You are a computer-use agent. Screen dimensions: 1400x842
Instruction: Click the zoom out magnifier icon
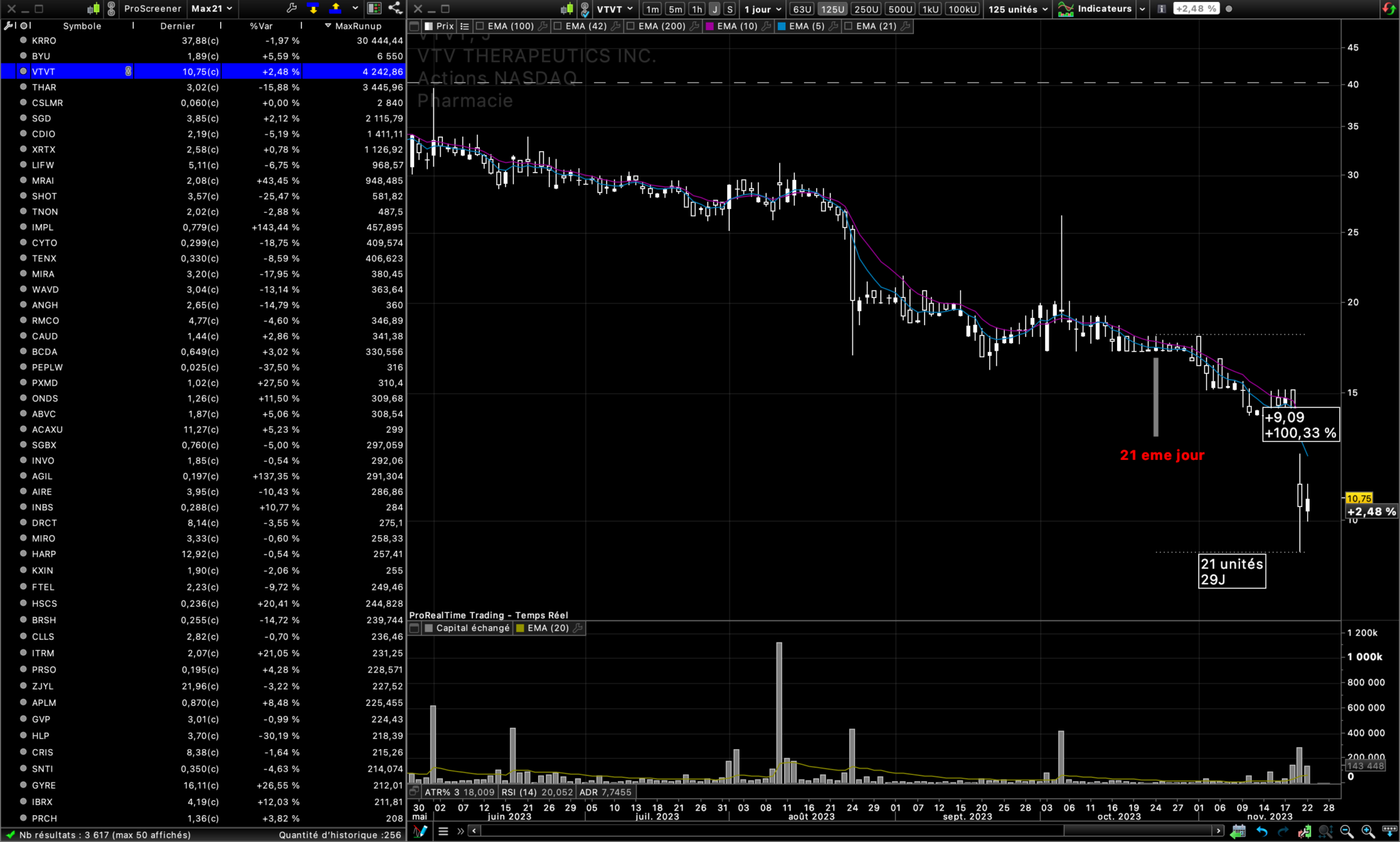tap(1347, 831)
